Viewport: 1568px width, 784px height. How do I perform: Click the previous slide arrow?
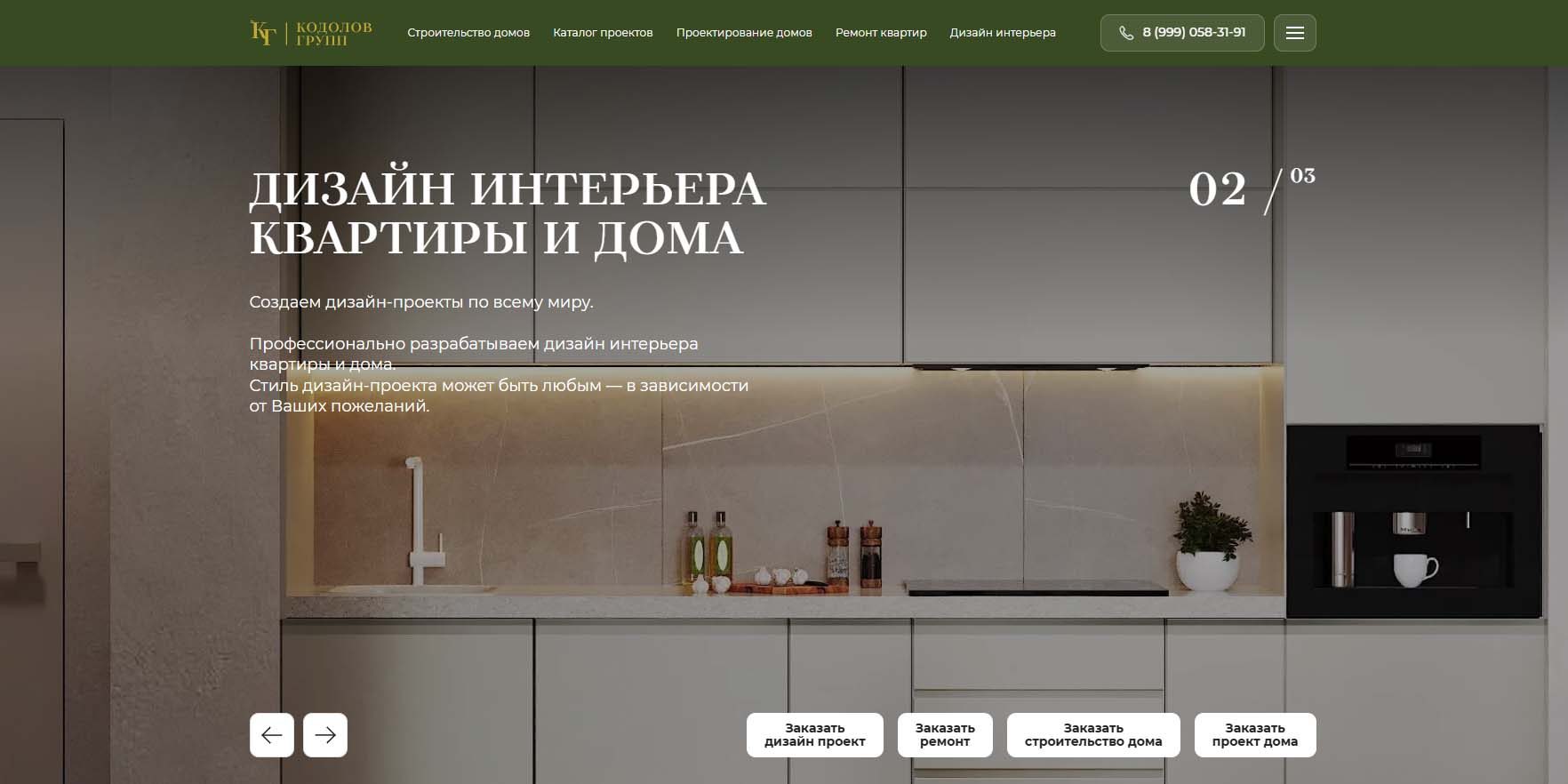pyautogui.click(x=272, y=735)
